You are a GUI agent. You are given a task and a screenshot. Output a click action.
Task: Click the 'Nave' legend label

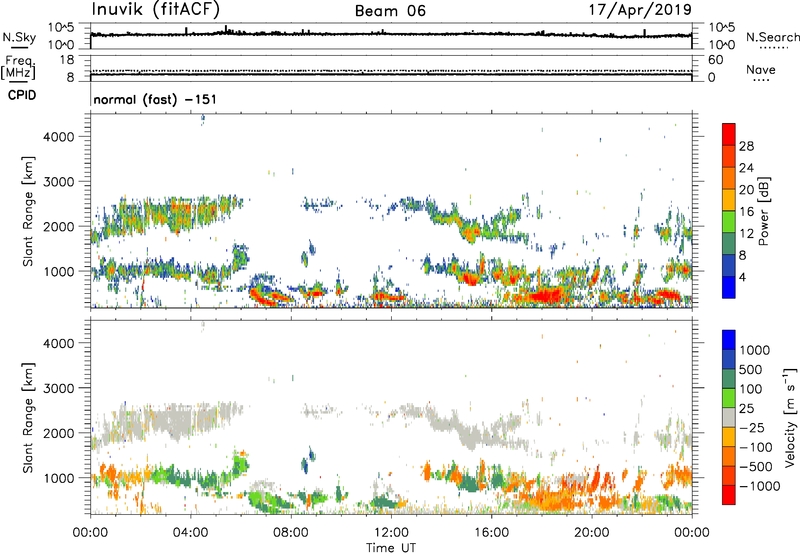761,69
